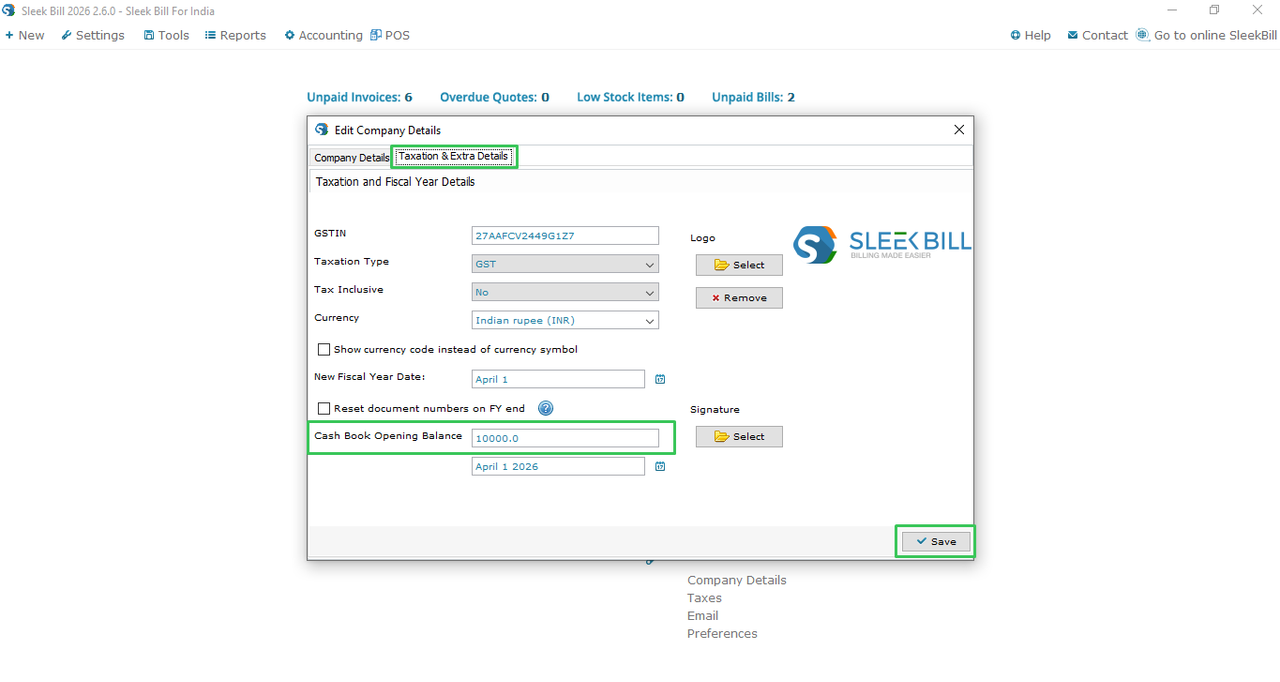Click the Contact menu item
The width and height of the screenshot is (1280, 682).
(x=1097, y=35)
